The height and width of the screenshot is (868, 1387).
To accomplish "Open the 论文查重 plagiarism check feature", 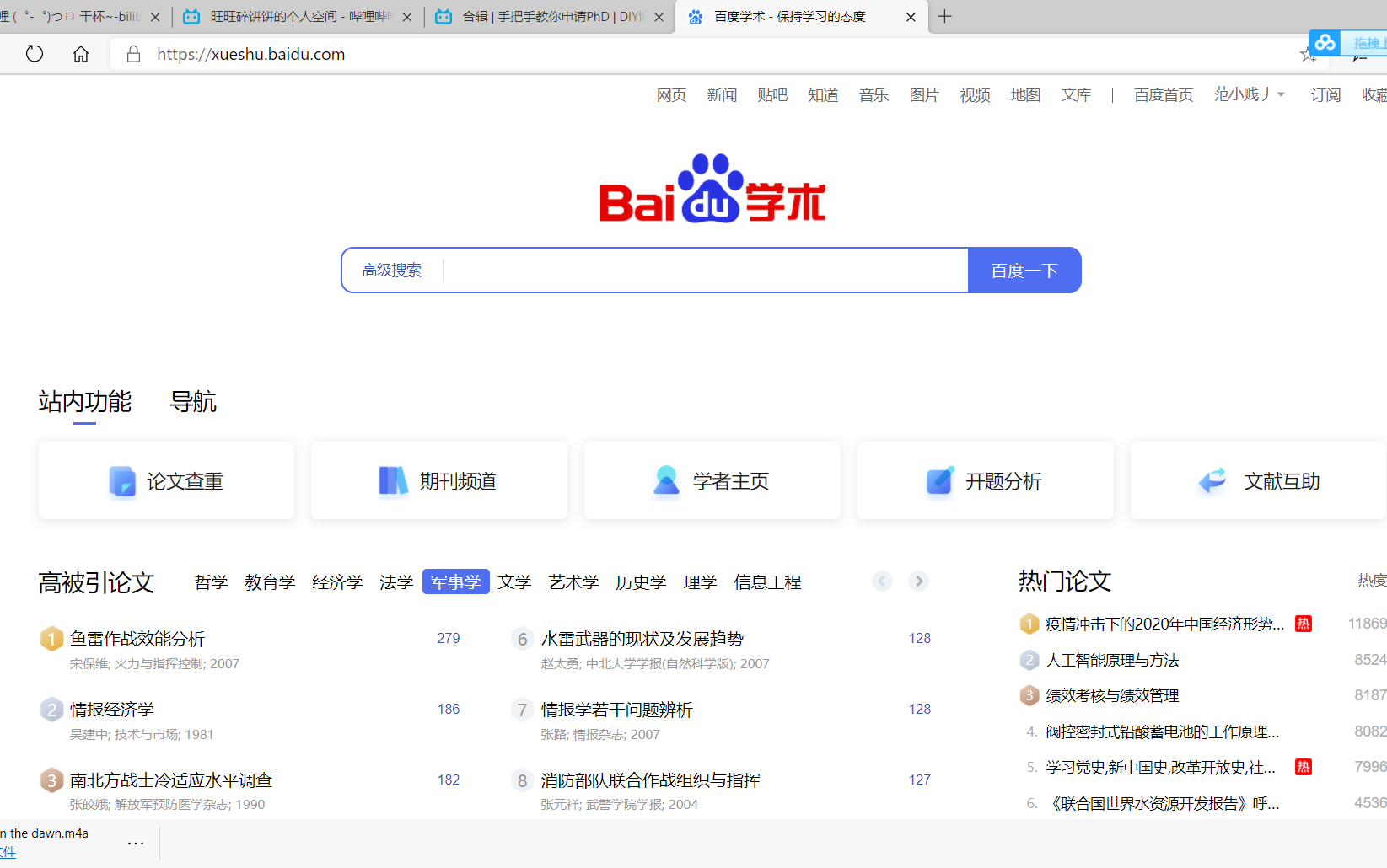I will 165,480.
